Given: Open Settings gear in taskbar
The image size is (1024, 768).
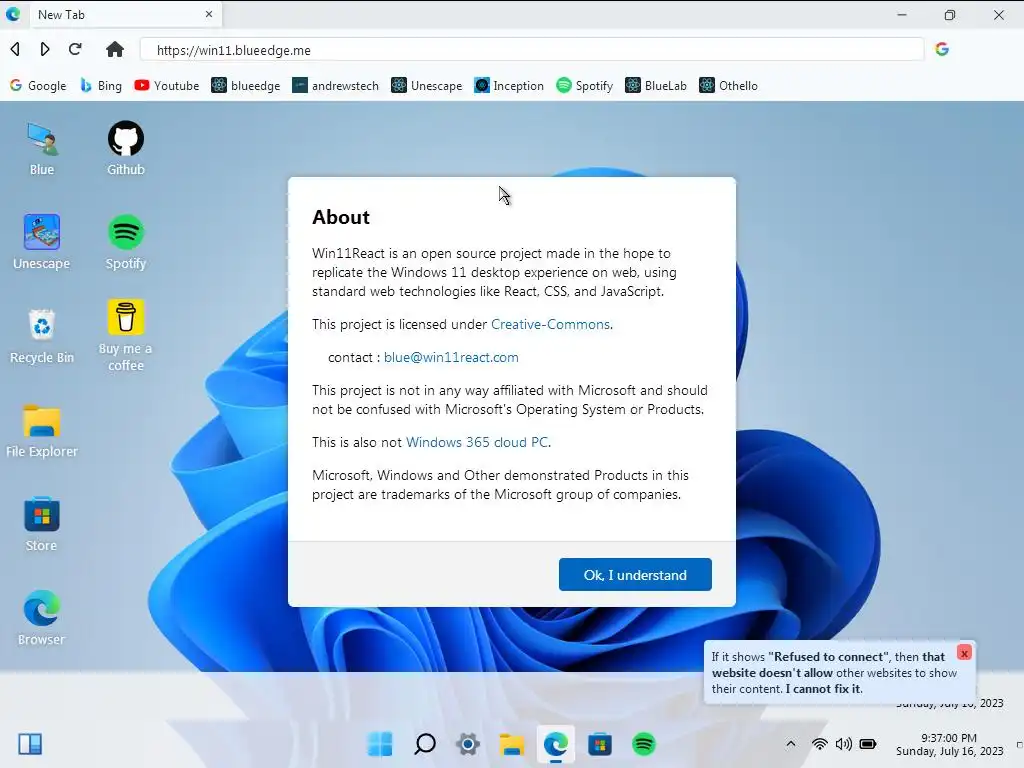Looking at the screenshot, I should point(468,744).
